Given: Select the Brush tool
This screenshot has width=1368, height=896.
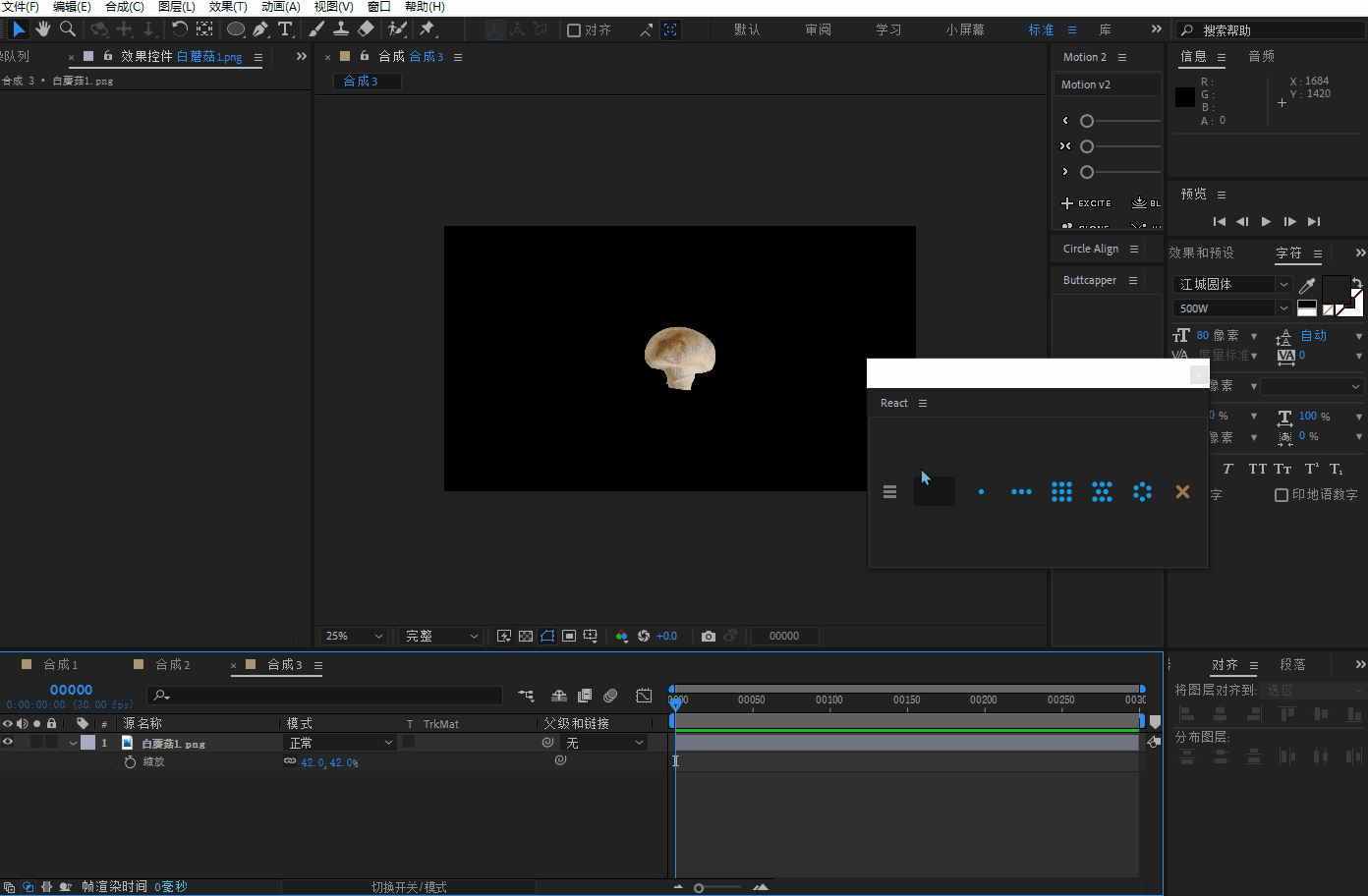Looking at the screenshot, I should pos(316,29).
